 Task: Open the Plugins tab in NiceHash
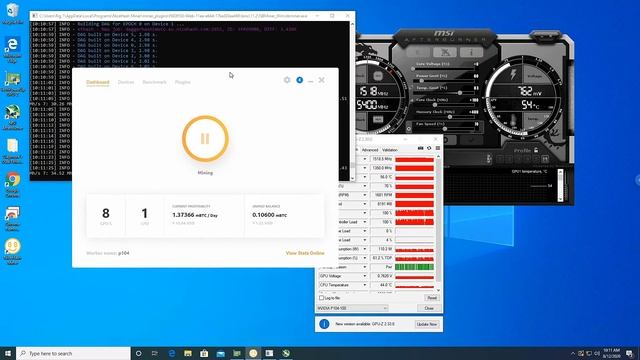[182, 82]
